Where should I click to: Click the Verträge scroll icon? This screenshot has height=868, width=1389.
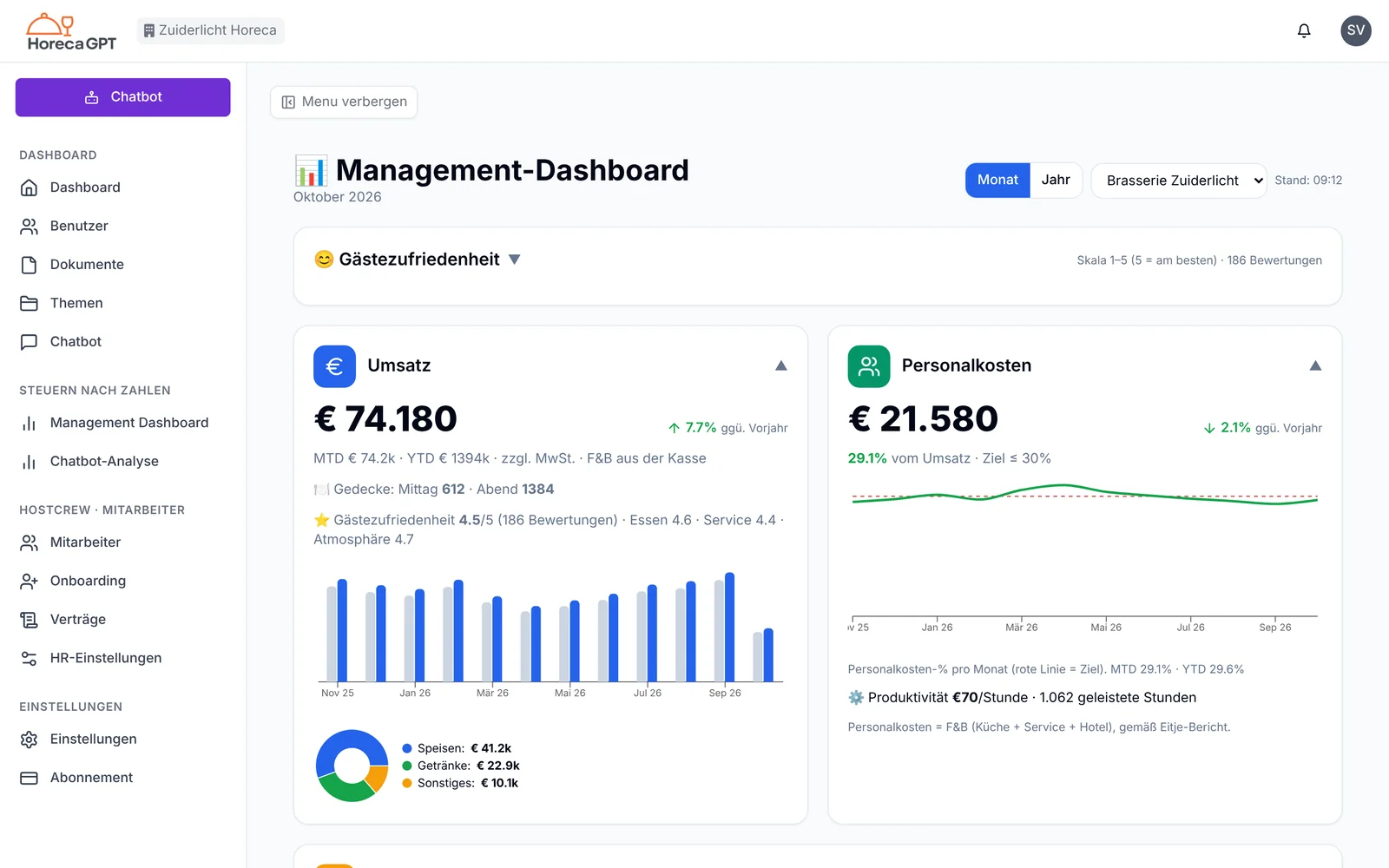click(29, 620)
